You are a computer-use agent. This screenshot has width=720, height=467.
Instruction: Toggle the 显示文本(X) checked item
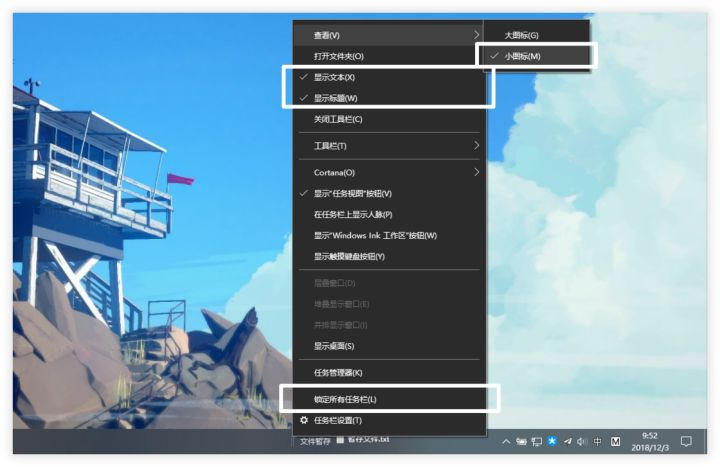coord(389,77)
